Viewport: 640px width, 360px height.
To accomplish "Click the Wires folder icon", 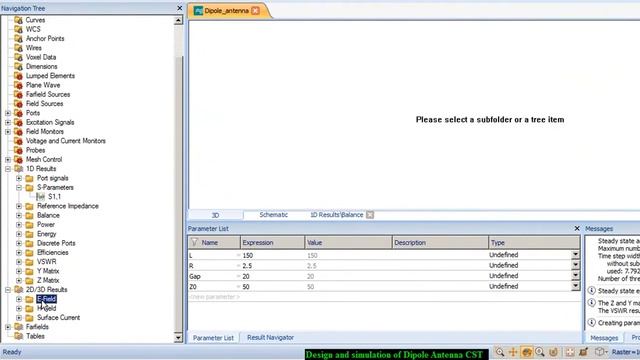I will [18, 48].
